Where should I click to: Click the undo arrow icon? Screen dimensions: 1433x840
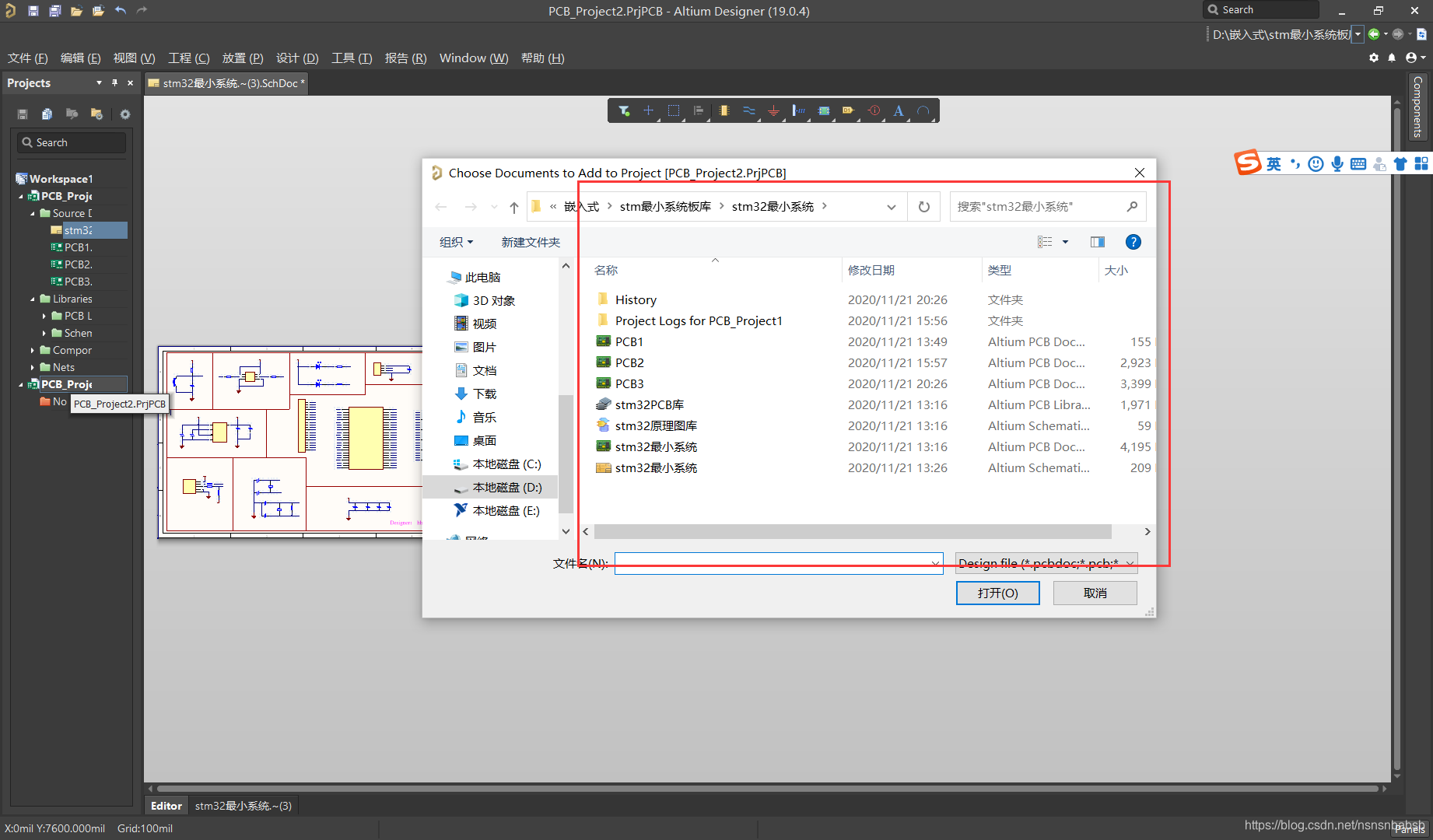[120, 11]
